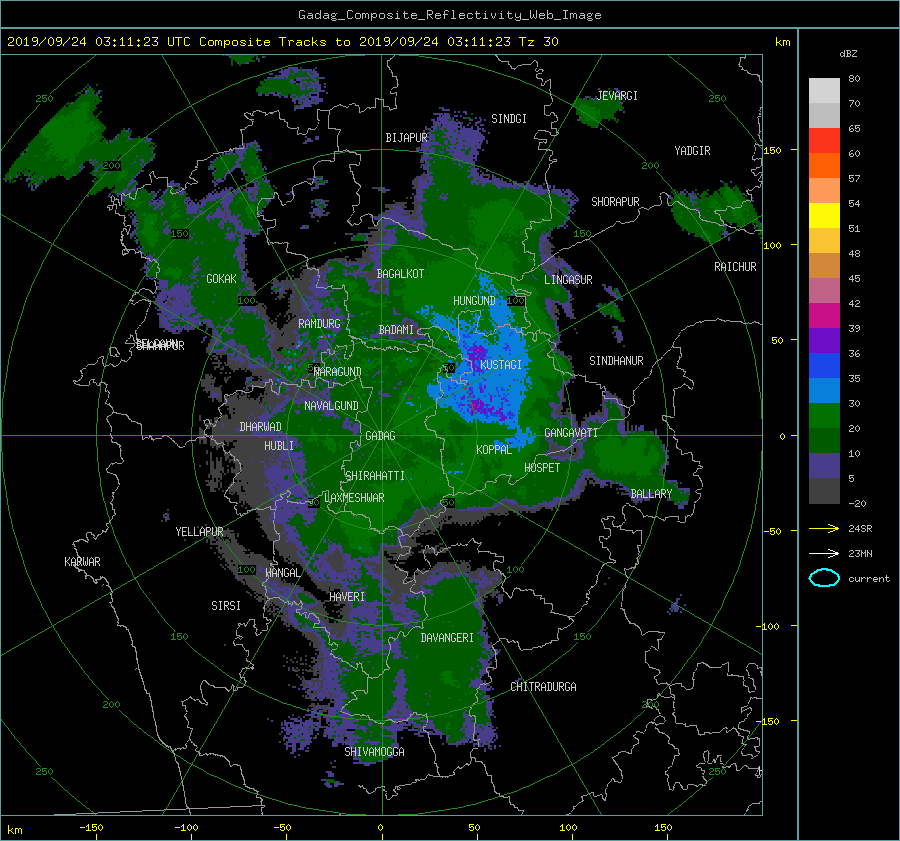Click the HANGAL label
Image resolution: width=900 pixels, height=841 pixels.
(x=282, y=573)
